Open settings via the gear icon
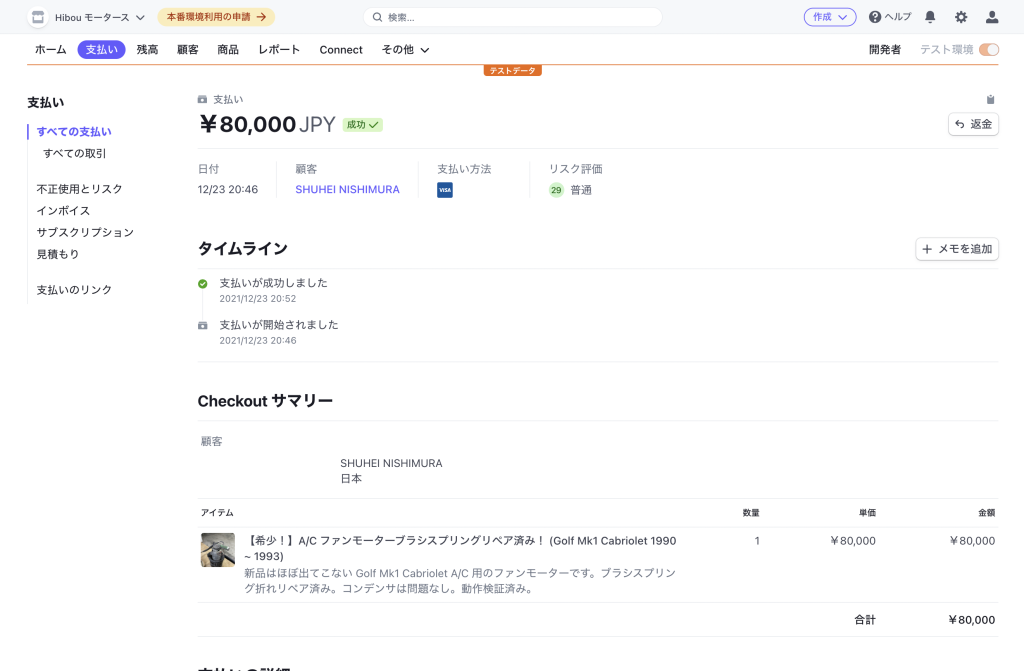This screenshot has width=1024, height=671. pyautogui.click(x=961, y=17)
